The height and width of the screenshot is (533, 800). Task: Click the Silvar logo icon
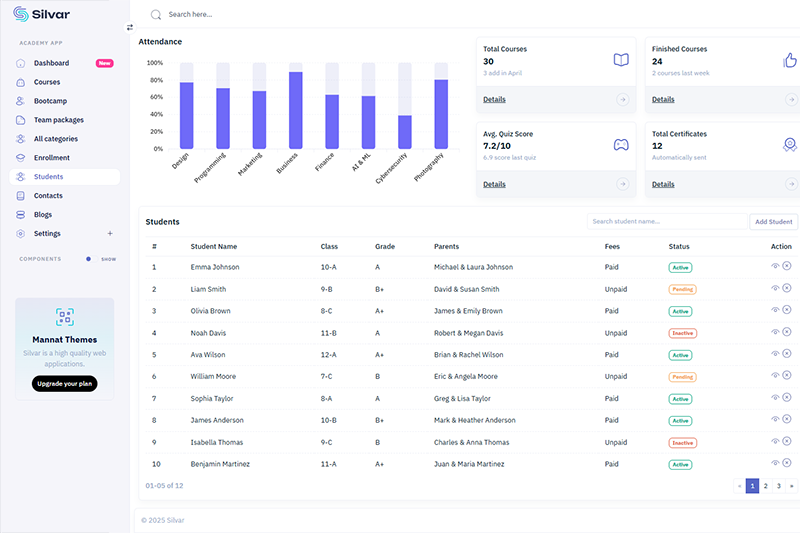tap(21, 15)
